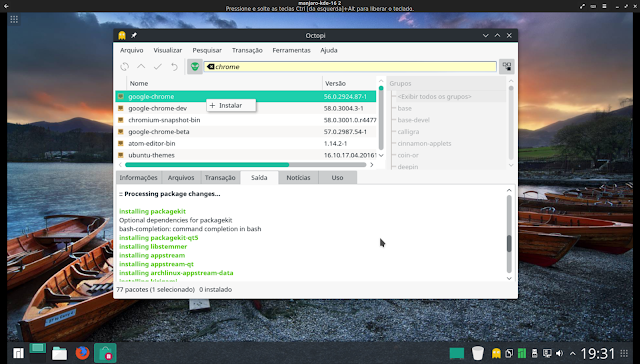Click the package icon beside atom-editor-bin

(x=121, y=143)
